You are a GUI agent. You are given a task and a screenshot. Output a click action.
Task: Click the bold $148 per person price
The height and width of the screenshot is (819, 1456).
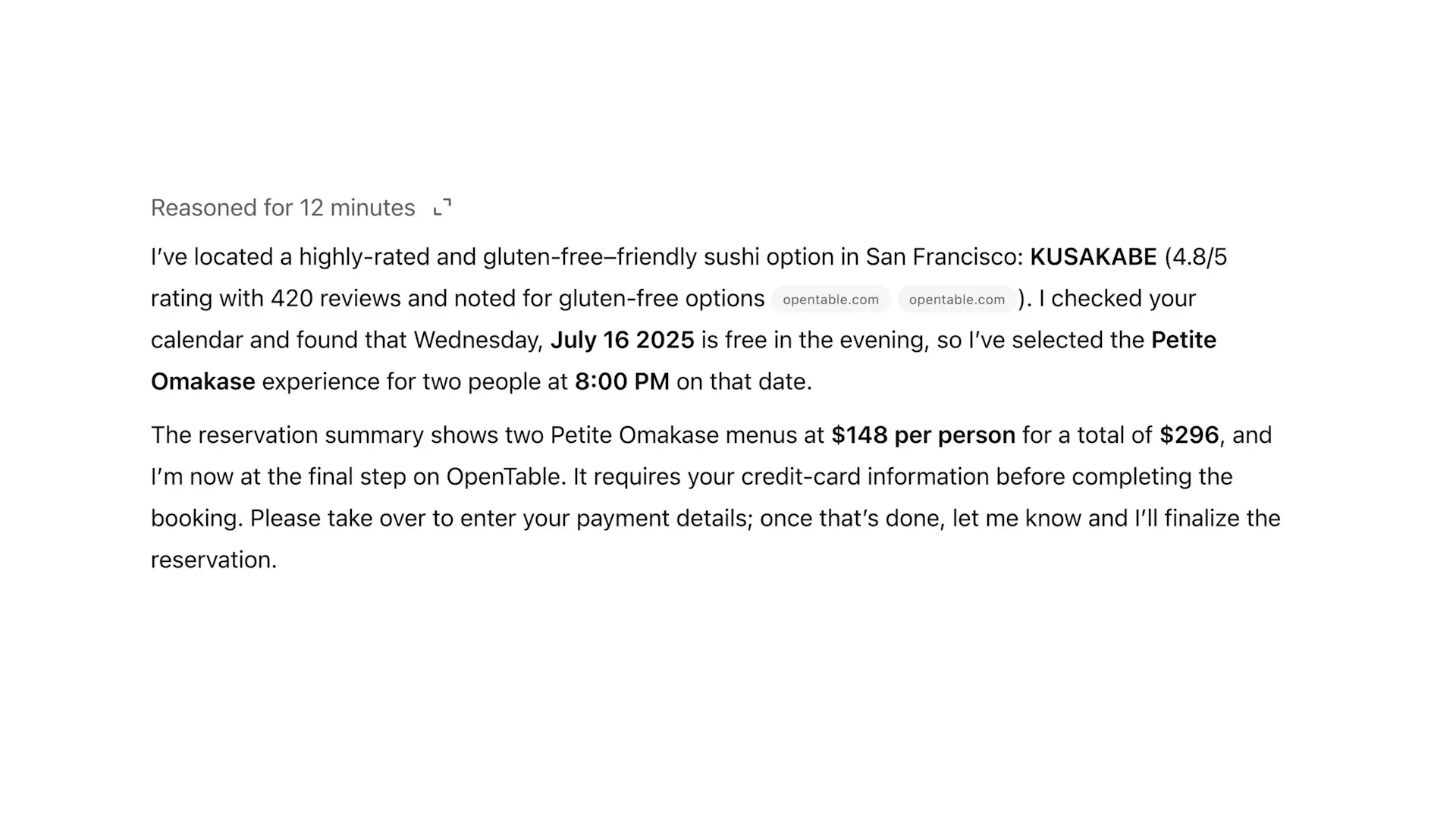pyautogui.click(x=923, y=435)
